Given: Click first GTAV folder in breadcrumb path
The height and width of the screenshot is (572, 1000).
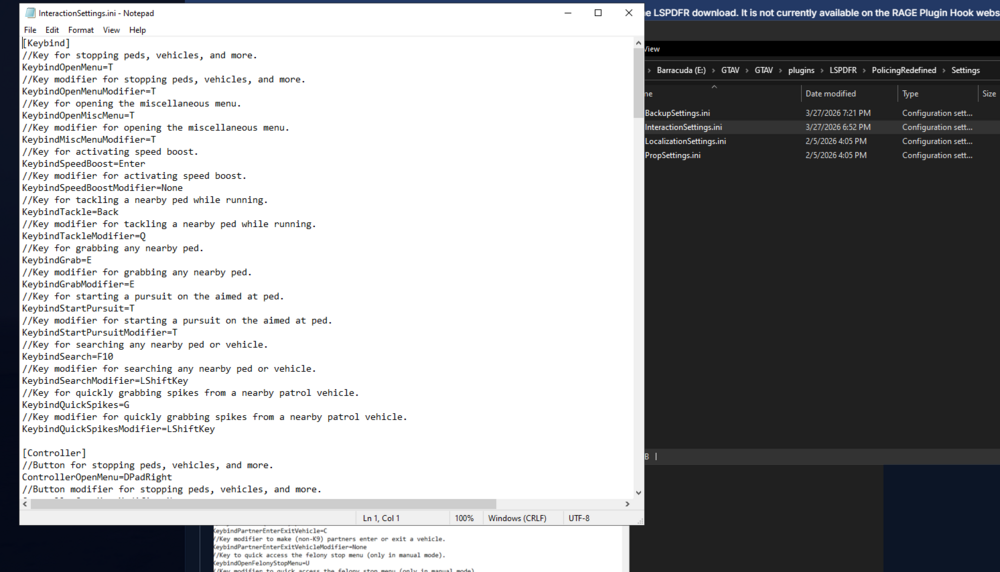Looking at the screenshot, I should (730, 70).
